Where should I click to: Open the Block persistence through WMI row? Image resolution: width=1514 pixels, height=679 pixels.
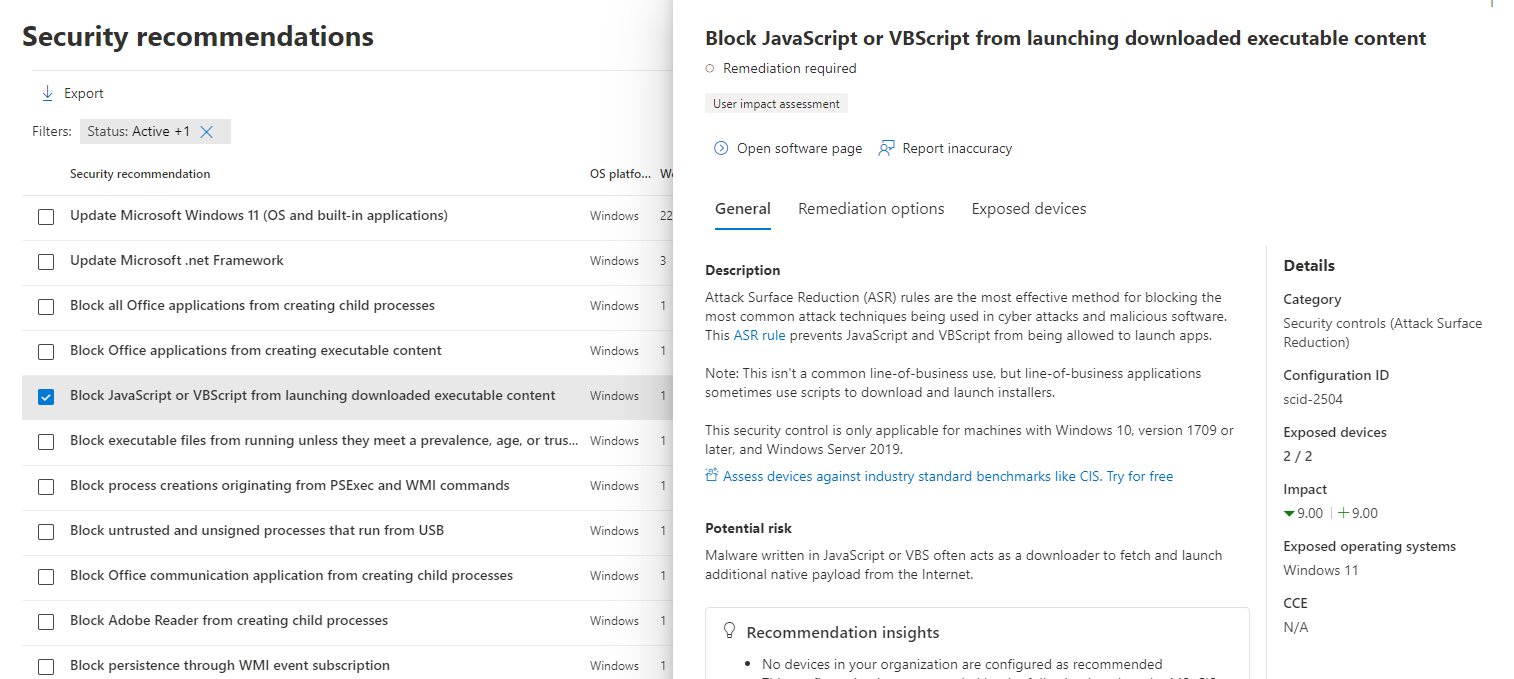(230, 665)
